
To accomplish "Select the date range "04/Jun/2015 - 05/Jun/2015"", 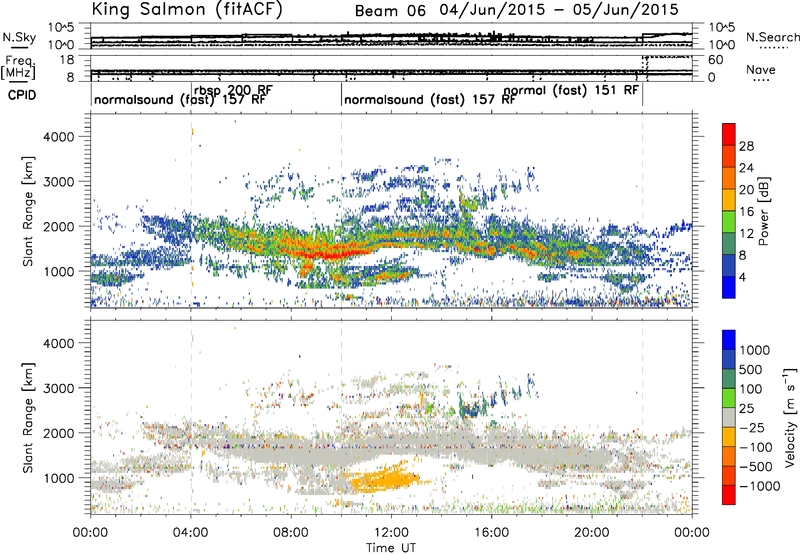I will (x=559, y=10).
